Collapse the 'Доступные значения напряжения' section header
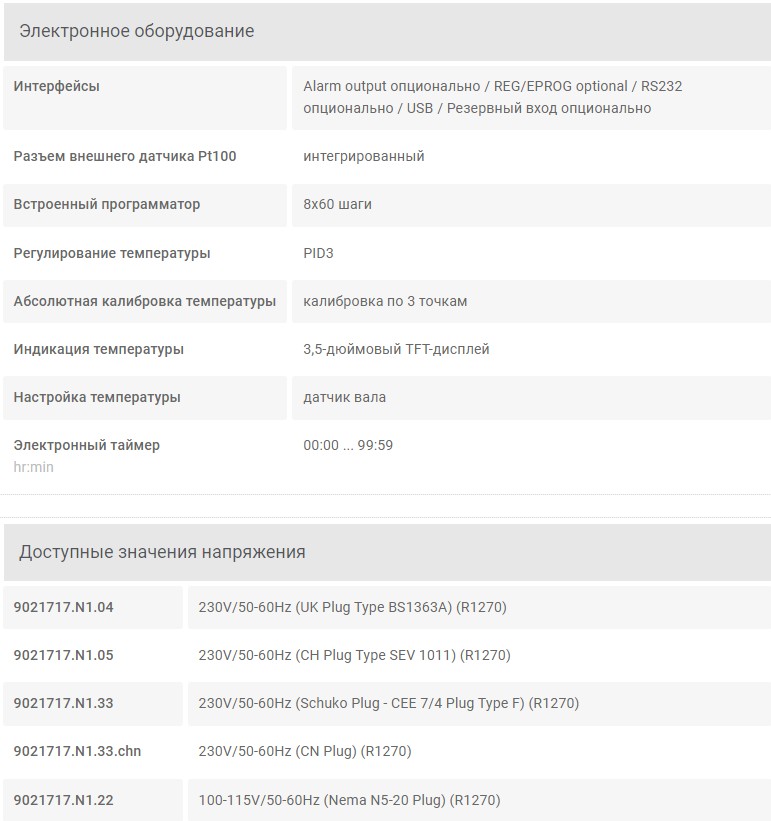This screenshot has height=821, width=771. [x=387, y=552]
